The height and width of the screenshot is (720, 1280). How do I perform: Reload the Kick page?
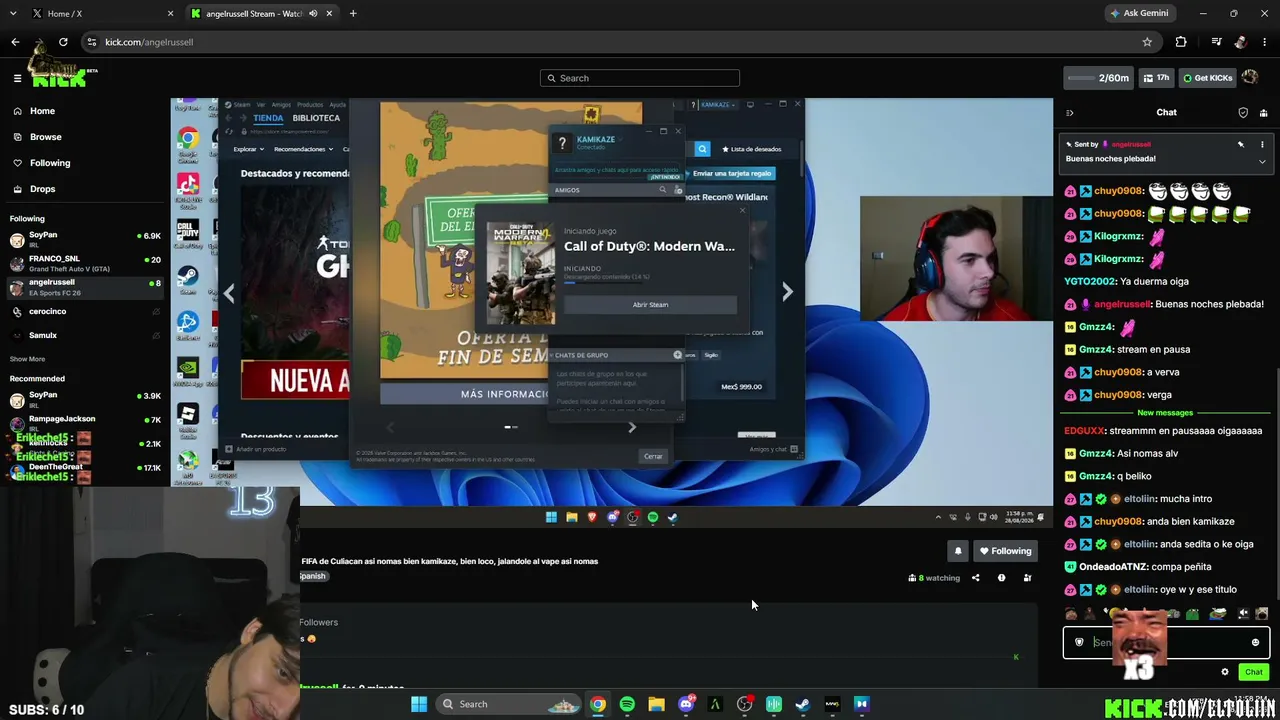pos(63,42)
